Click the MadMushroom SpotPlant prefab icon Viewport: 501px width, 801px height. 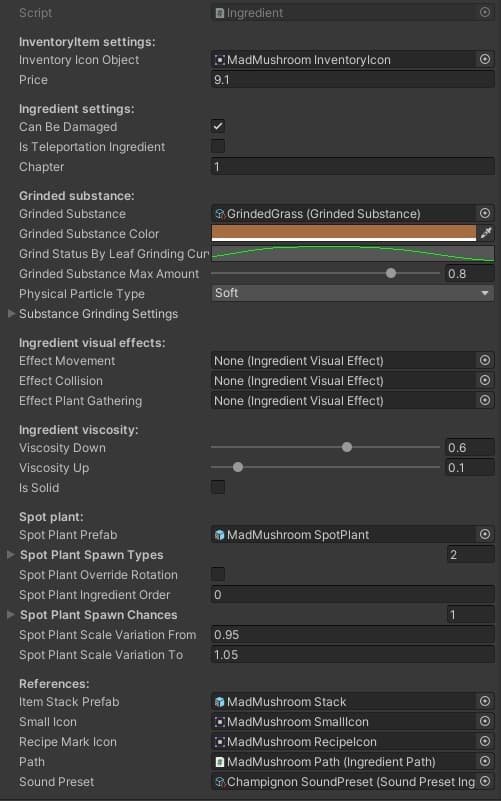point(220,535)
